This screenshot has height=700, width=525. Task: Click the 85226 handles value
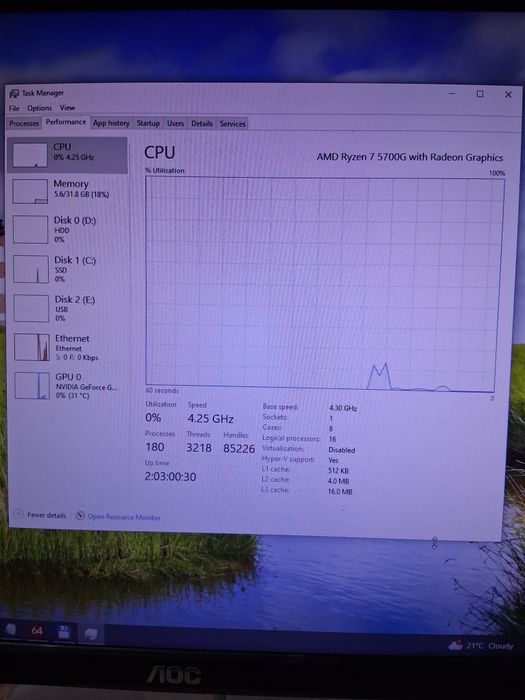tap(239, 449)
